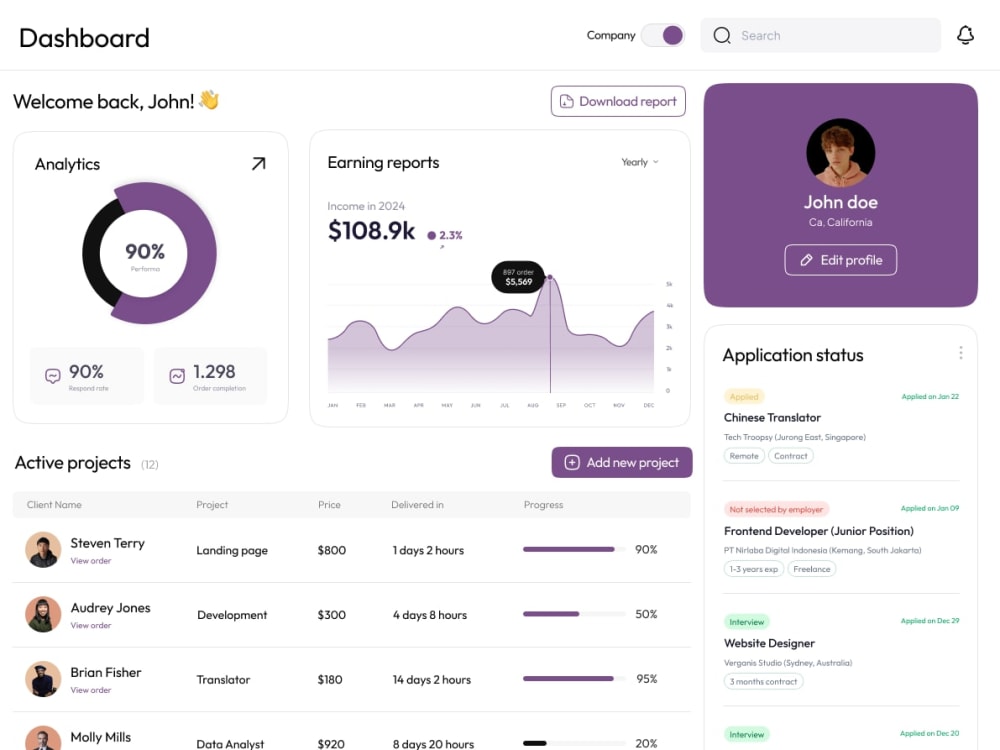Click the Landing page project cell

coord(232,550)
